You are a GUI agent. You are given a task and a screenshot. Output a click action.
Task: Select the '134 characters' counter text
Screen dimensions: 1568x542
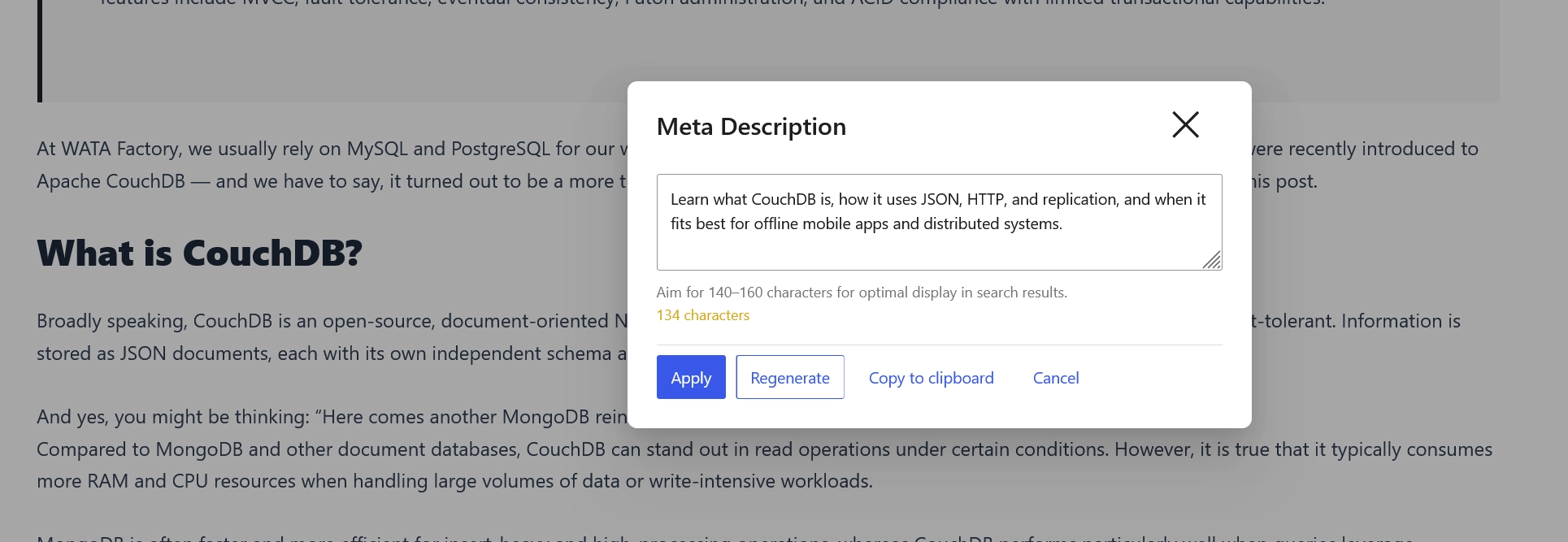click(703, 315)
